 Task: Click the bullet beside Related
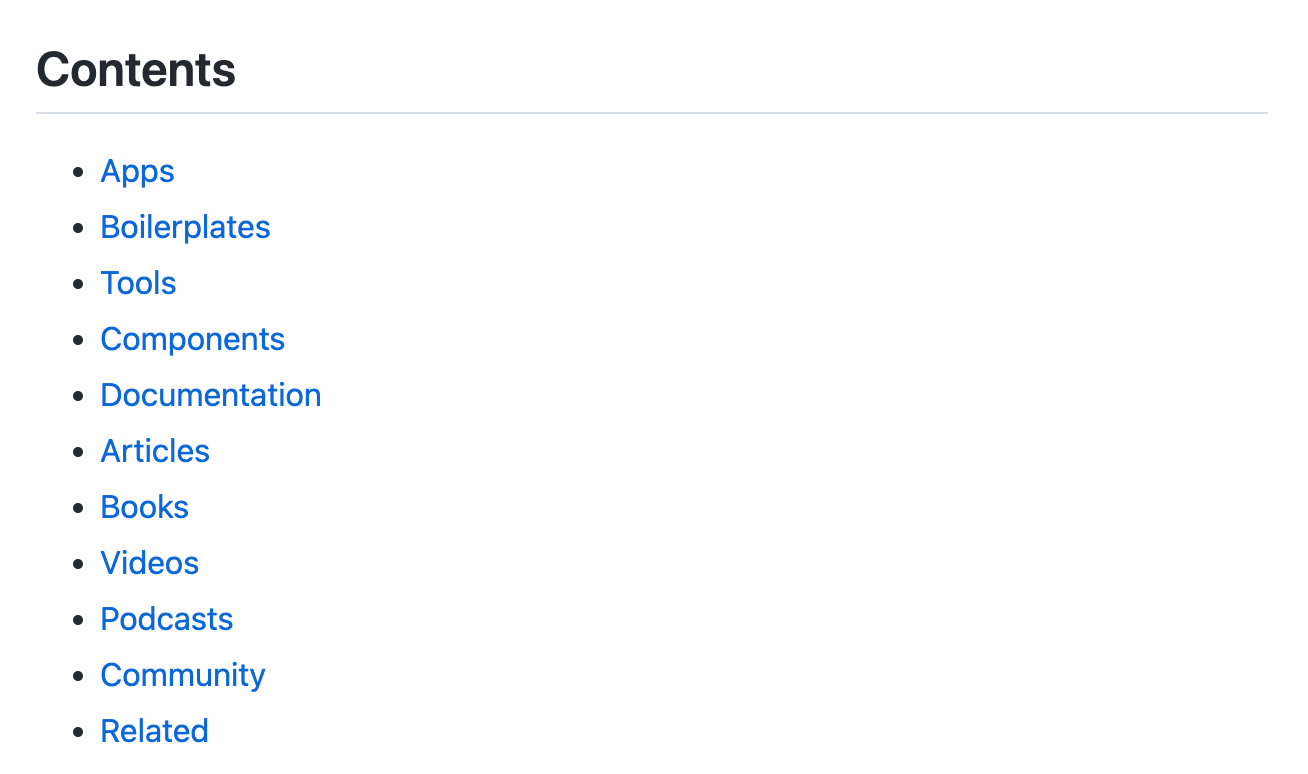(x=79, y=733)
